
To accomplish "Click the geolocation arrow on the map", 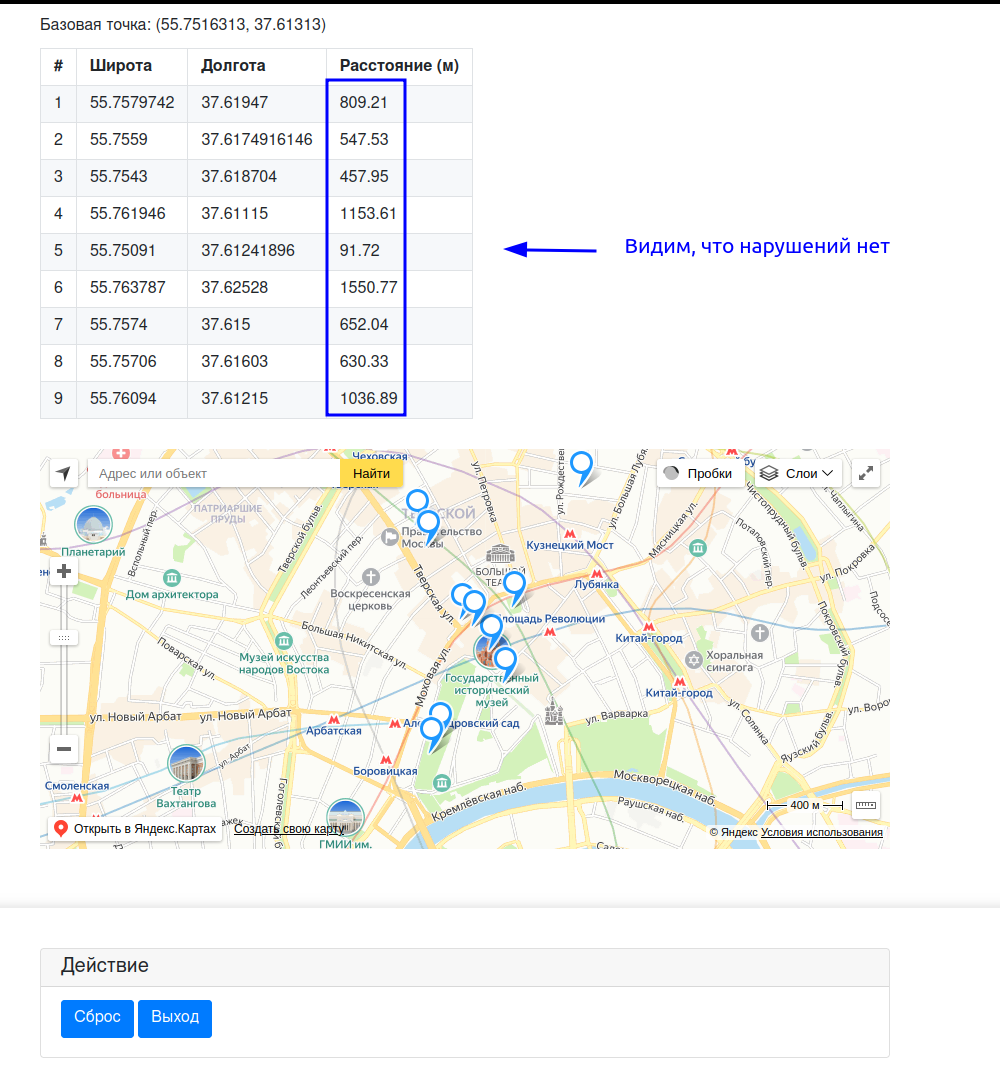I will coord(64,473).
